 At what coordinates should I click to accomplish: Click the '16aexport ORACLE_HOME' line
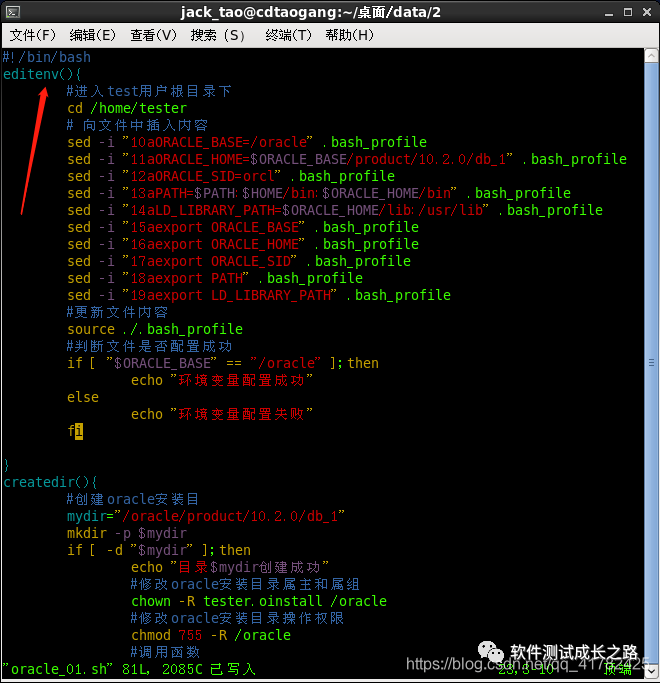(x=243, y=244)
